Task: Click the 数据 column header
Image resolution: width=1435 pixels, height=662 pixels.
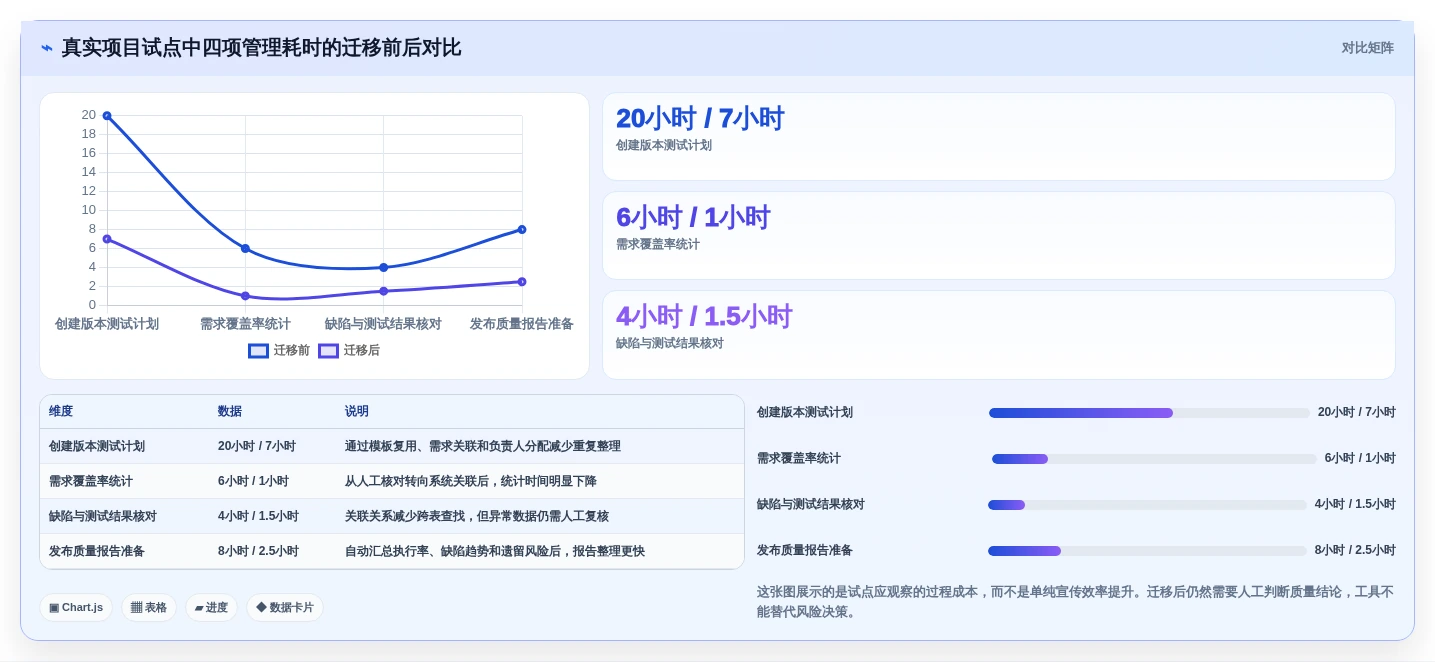Action: pos(230,412)
